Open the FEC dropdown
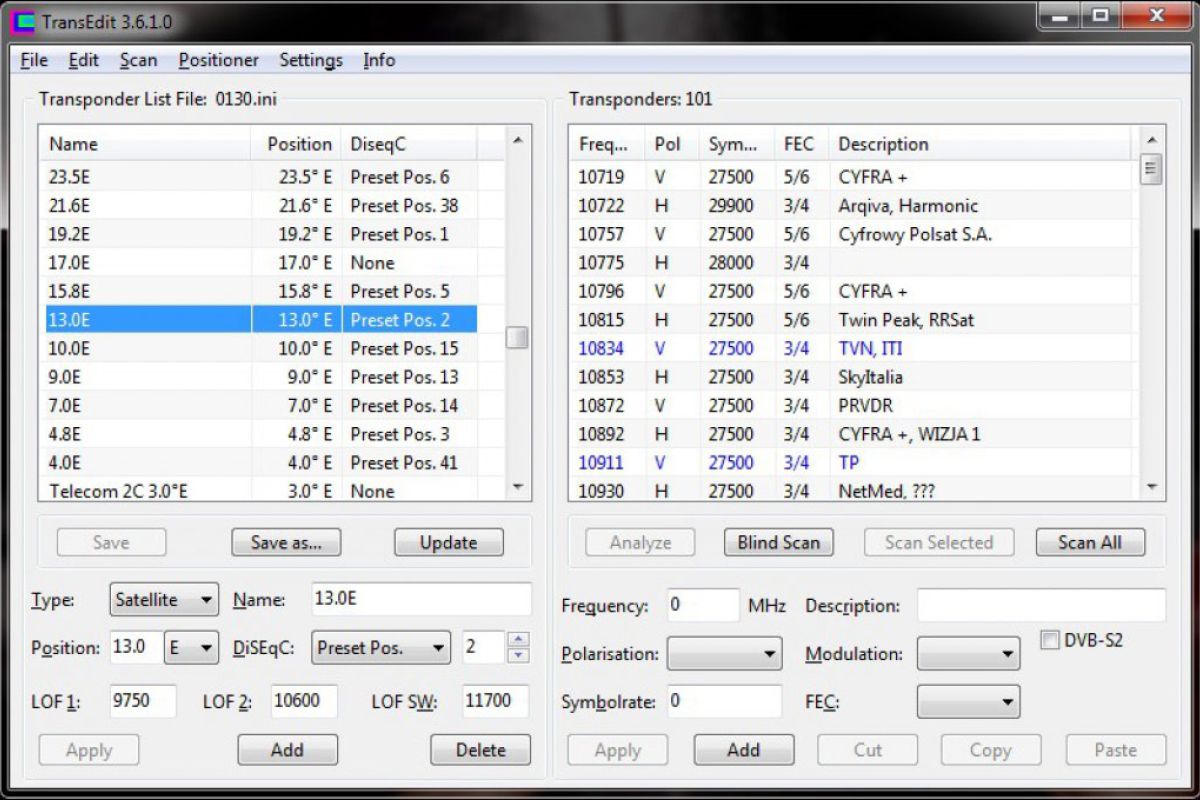The image size is (1200, 800). pyautogui.click(x=968, y=701)
